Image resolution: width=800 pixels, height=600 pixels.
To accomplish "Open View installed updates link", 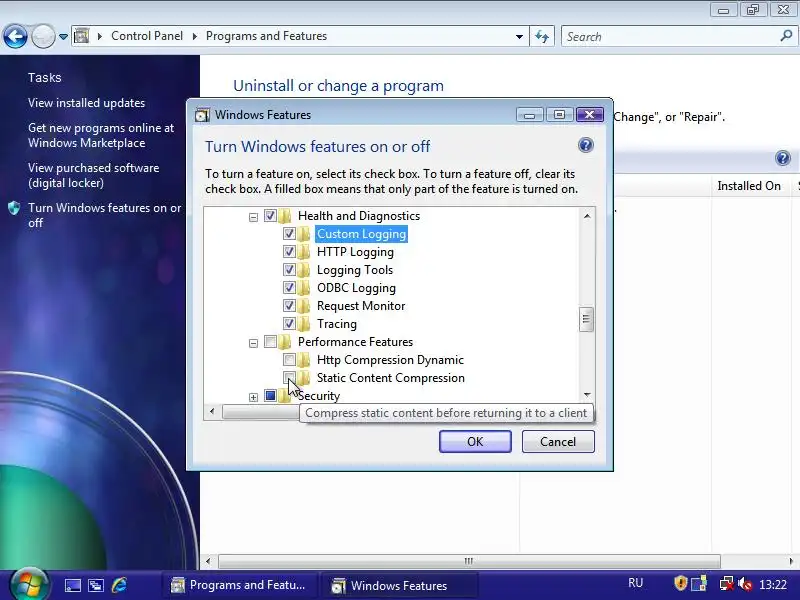I will coord(86,103).
